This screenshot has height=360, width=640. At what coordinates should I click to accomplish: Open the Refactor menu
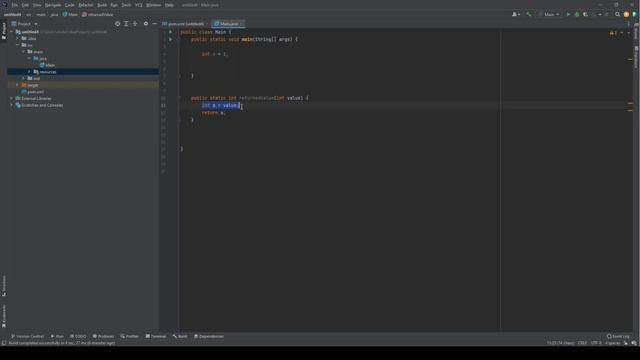coord(86,5)
